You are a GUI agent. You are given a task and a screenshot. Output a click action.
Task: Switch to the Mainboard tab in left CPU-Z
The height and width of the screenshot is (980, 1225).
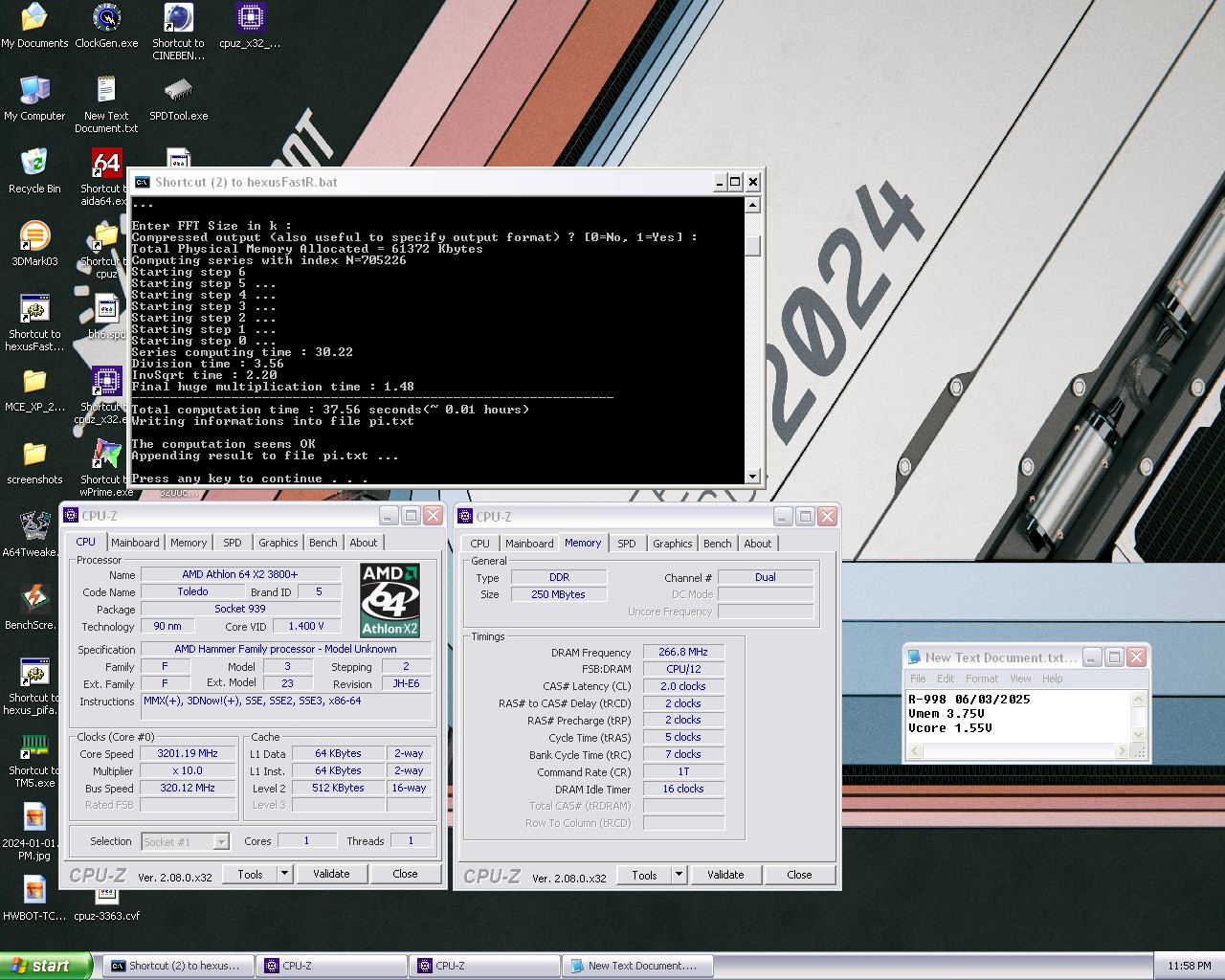(135, 543)
